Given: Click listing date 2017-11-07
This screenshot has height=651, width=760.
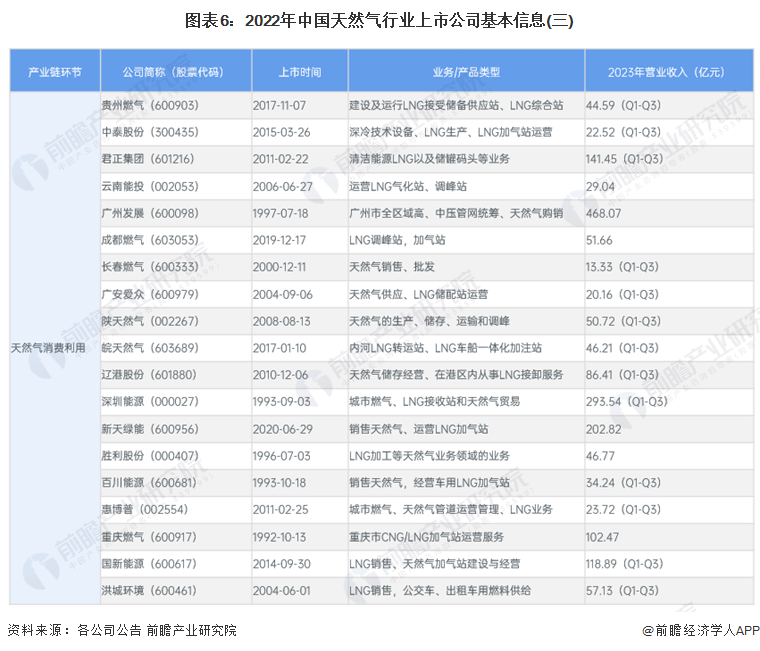Looking at the screenshot, I should click(279, 105).
